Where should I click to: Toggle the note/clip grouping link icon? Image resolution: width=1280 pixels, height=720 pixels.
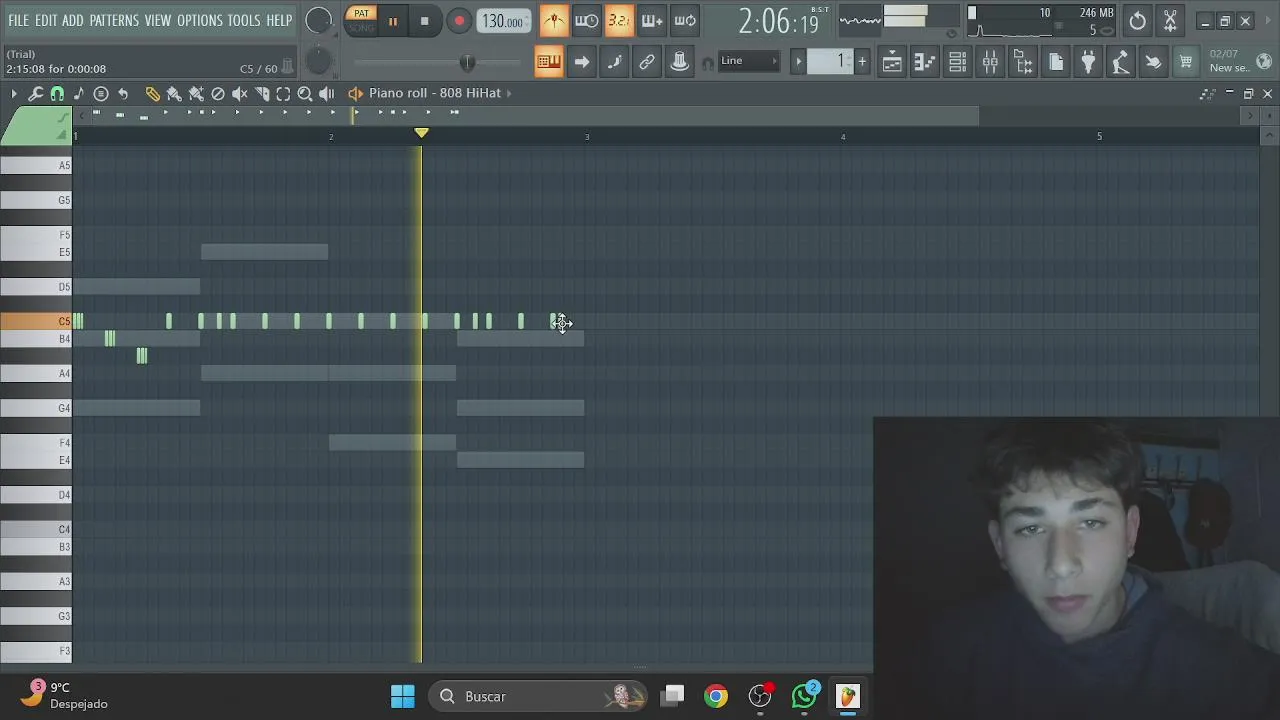tap(647, 62)
